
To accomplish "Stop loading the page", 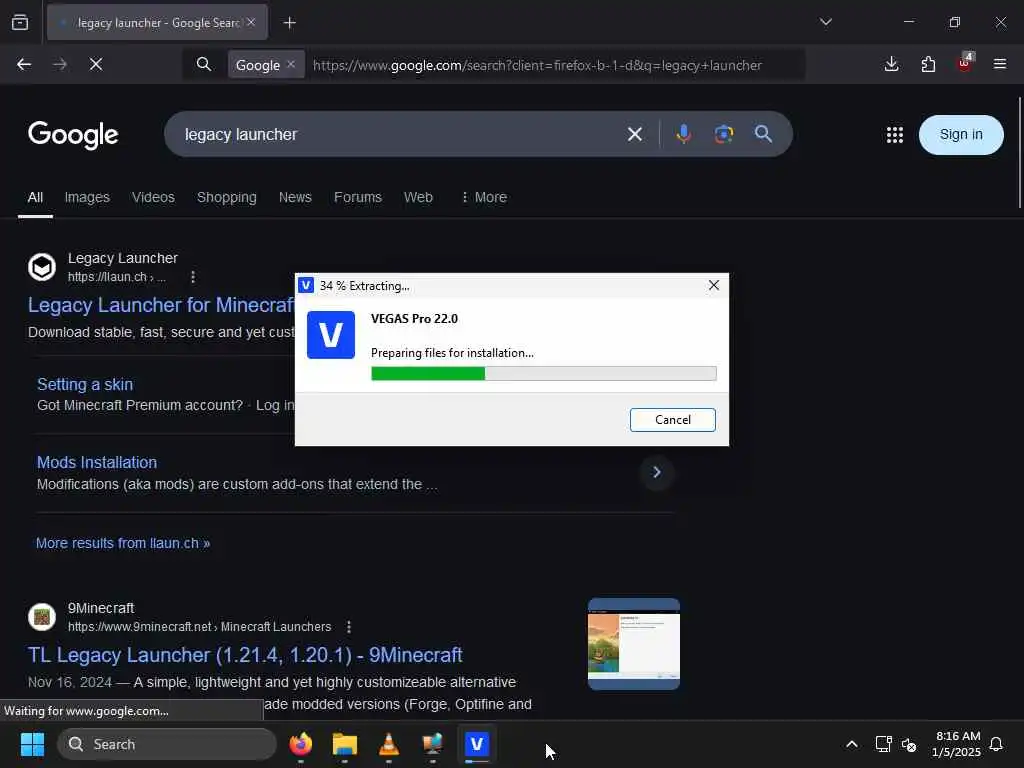I will click(x=96, y=64).
